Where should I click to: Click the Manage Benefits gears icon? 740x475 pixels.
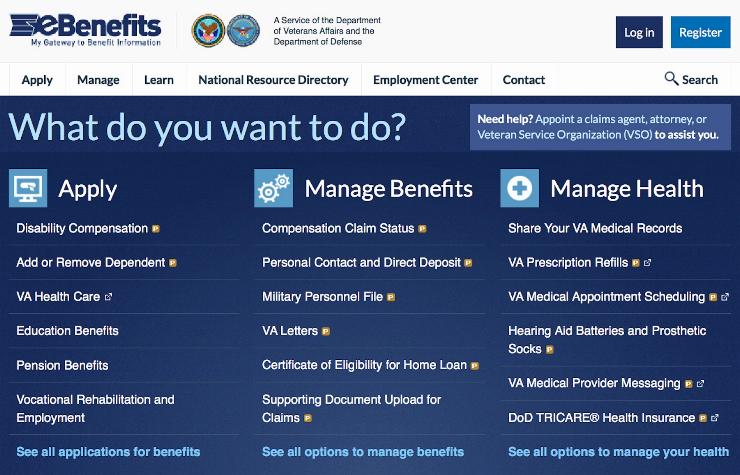[x=274, y=188]
